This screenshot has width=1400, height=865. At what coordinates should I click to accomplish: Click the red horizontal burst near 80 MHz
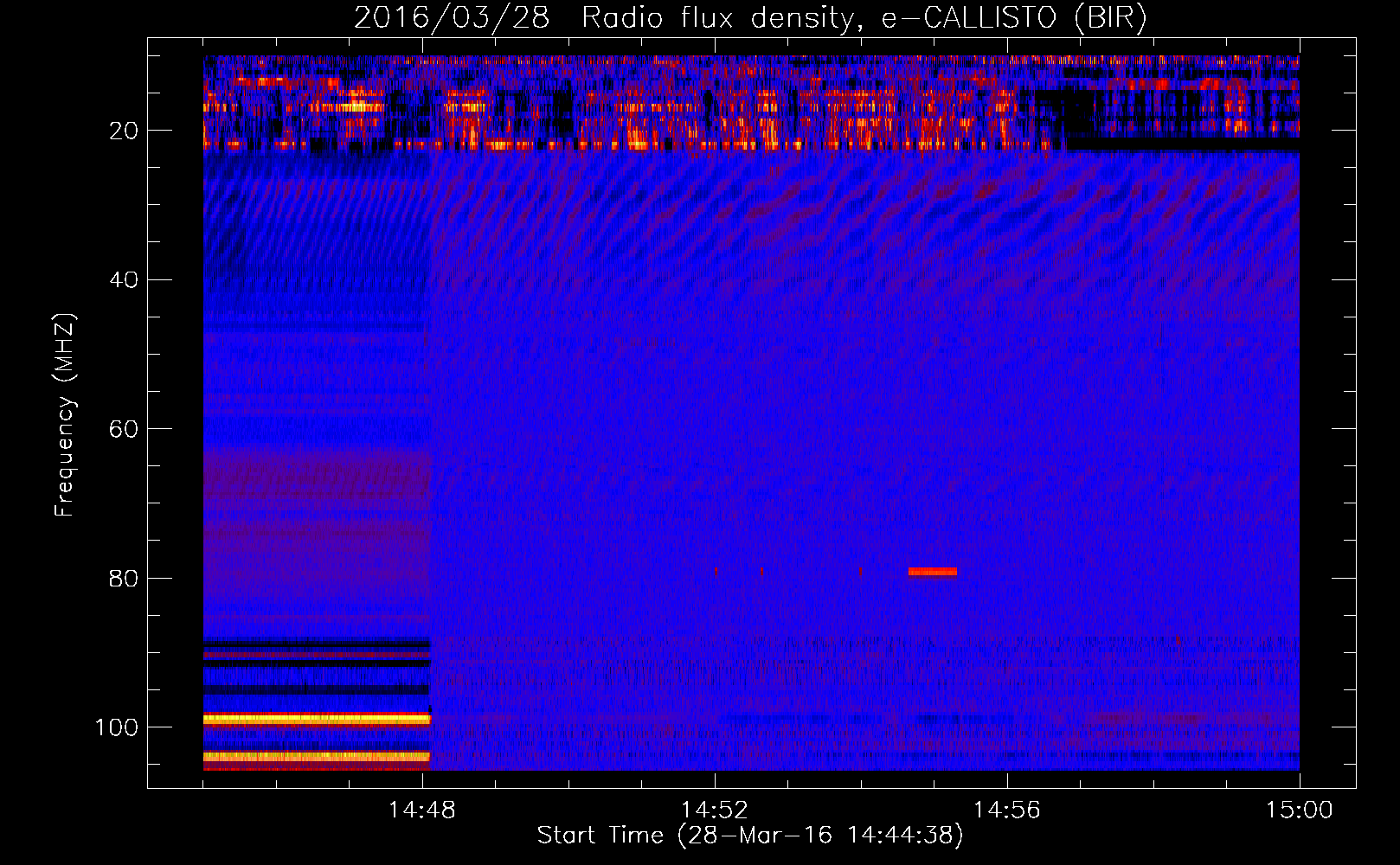(933, 572)
